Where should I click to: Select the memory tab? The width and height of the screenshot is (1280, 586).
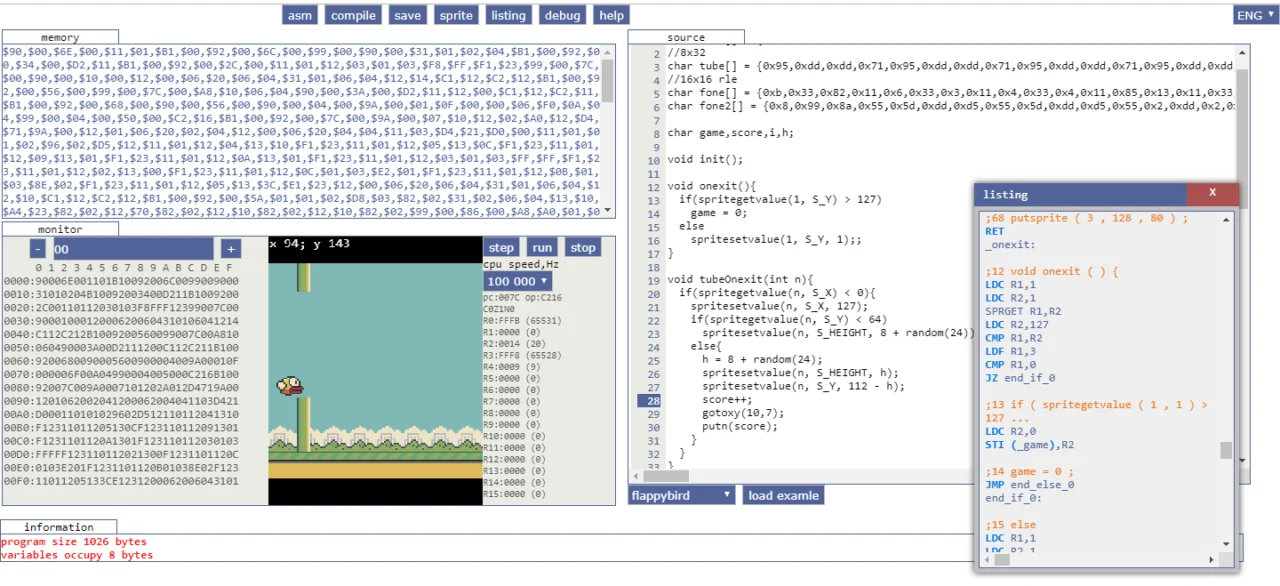pyautogui.click(x=60, y=37)
